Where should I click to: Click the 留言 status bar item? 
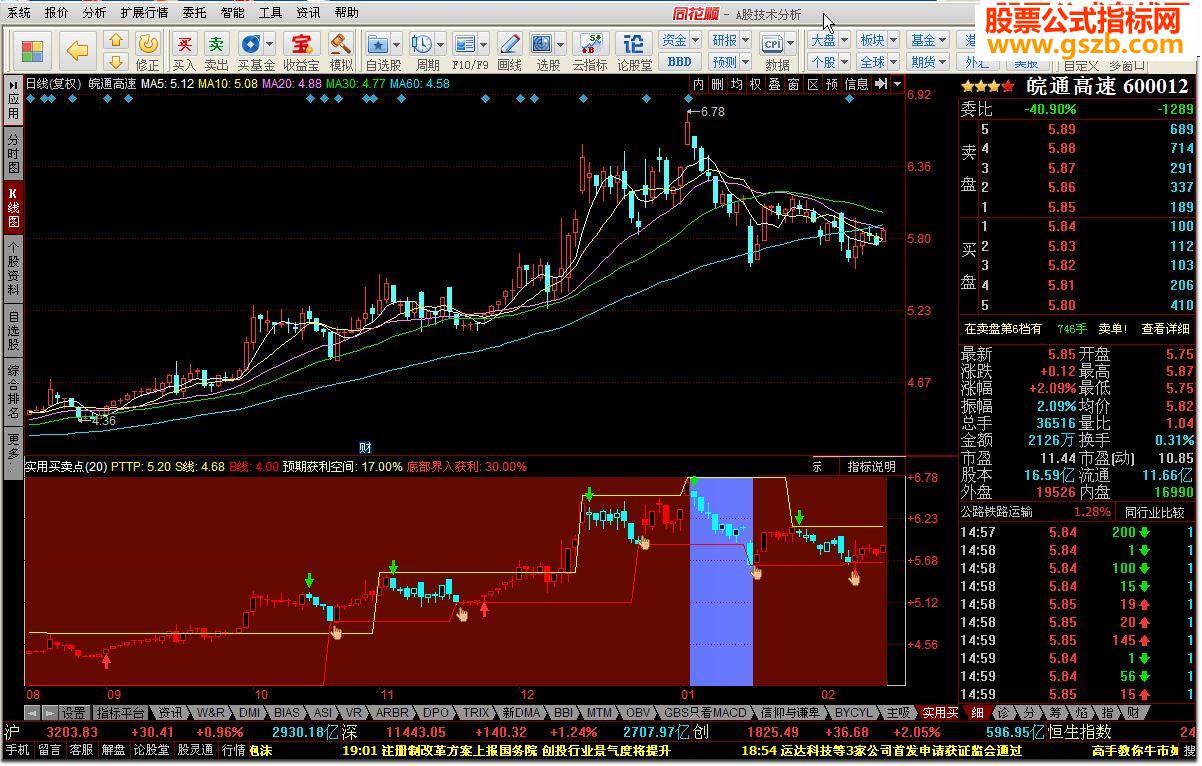(x=51, y=750)
